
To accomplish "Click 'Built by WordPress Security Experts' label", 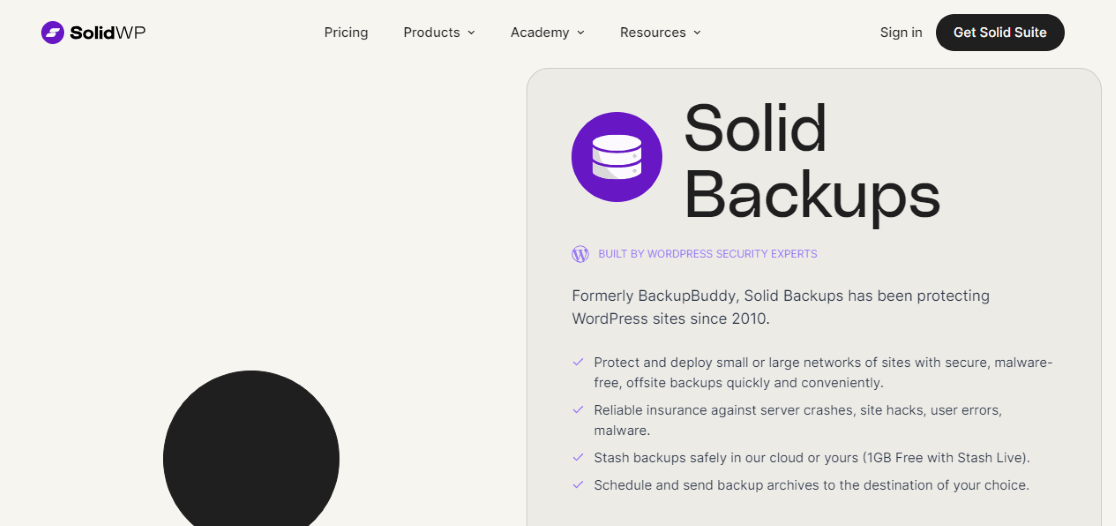I will (708, 254).
